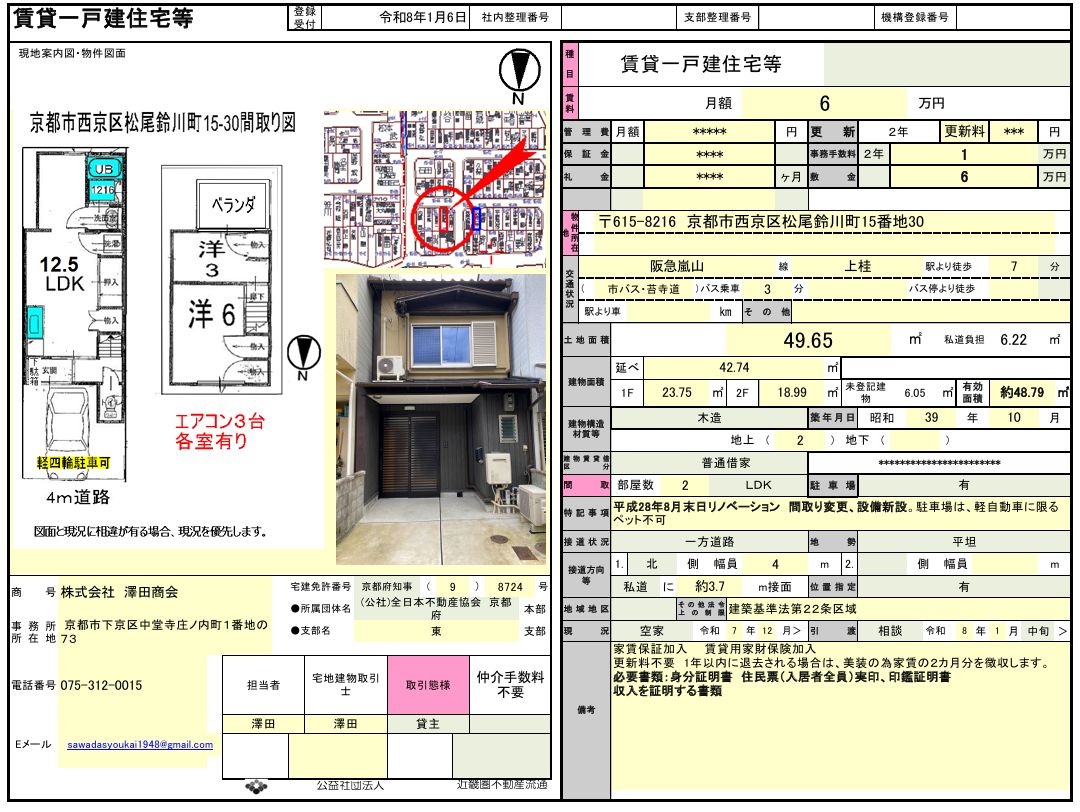The height and width of the screenshot is (812, 1080).
Task: Click the association logo at the bottom
Action: point(256,788)
